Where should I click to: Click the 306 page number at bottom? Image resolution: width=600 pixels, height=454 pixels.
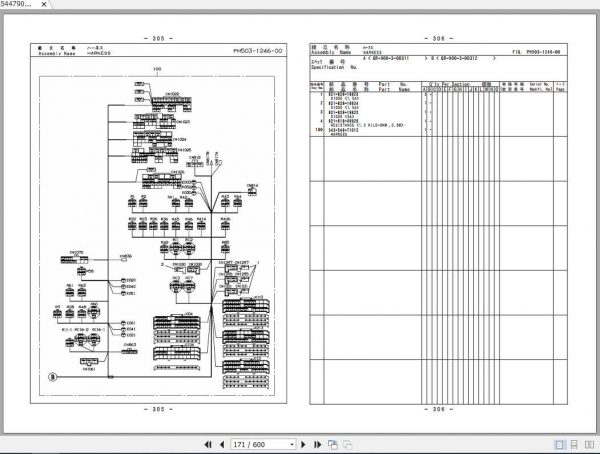439,409
